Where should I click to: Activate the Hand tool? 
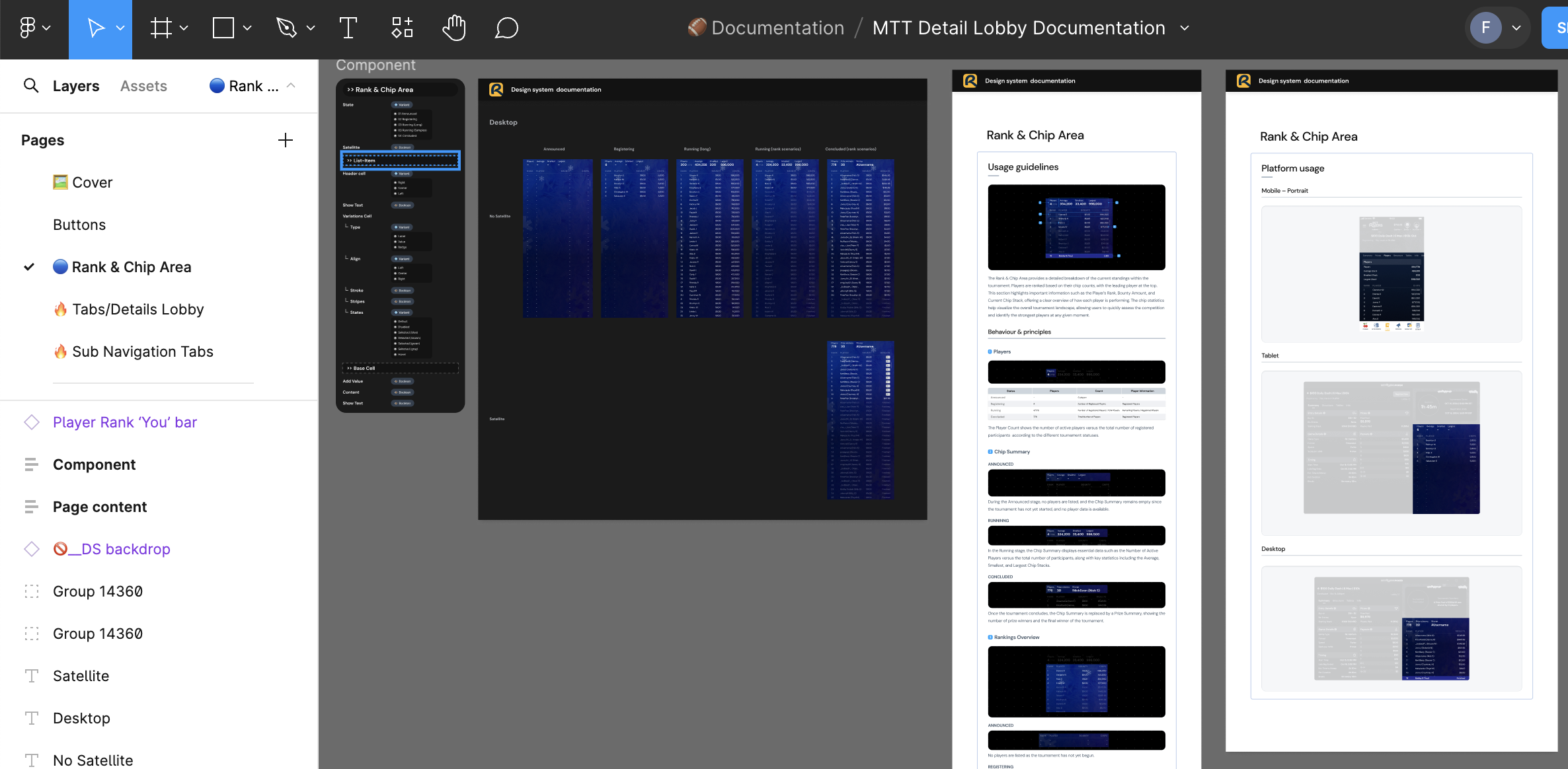click(454, 28)
